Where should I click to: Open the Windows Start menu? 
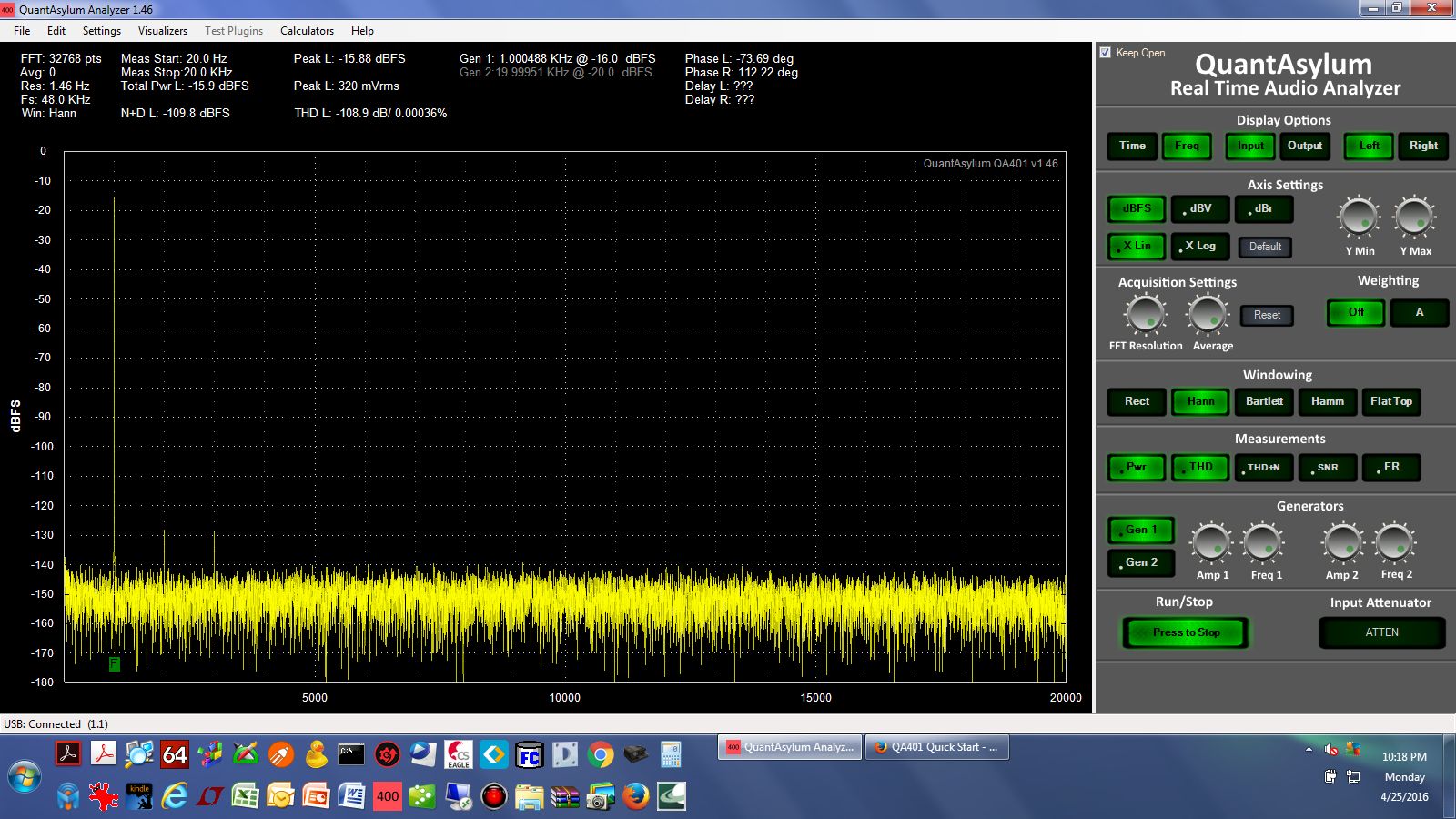[25, 777]
